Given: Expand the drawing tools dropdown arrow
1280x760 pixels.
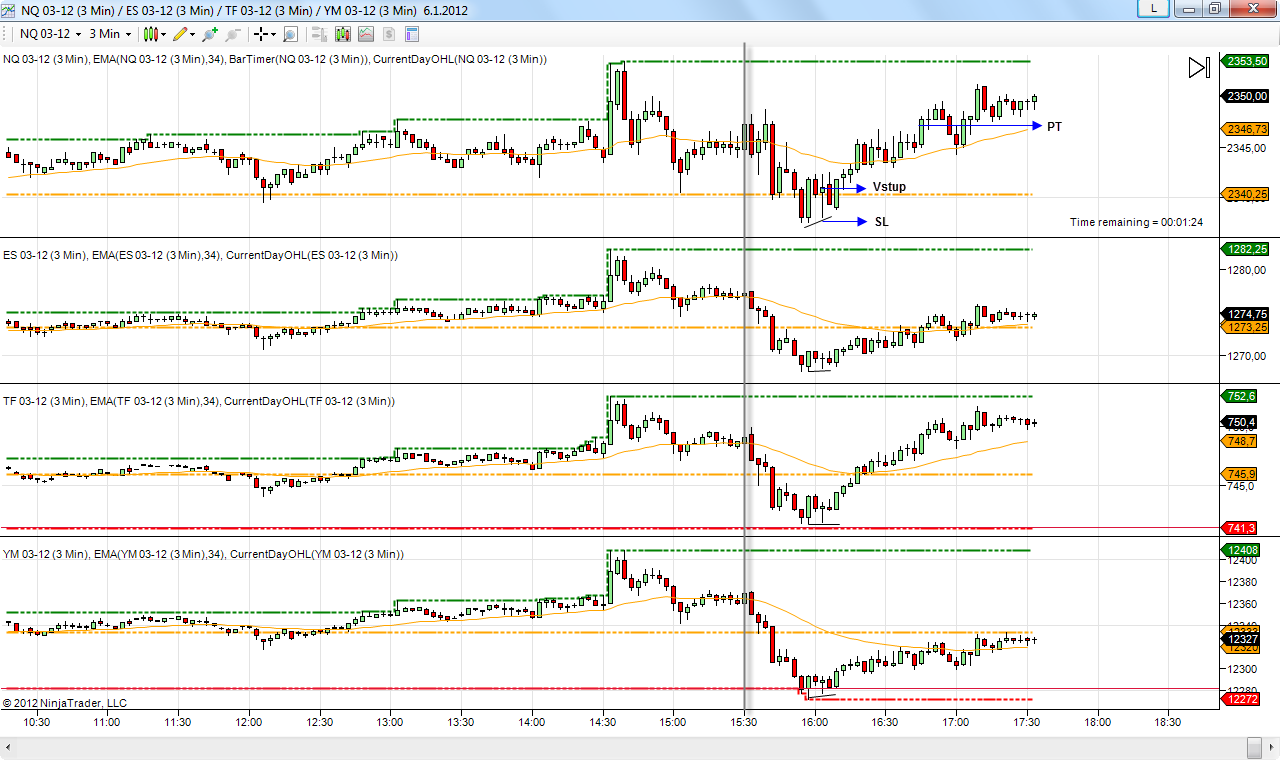Looking at the screenshot, I should click(x=193, y=34).
